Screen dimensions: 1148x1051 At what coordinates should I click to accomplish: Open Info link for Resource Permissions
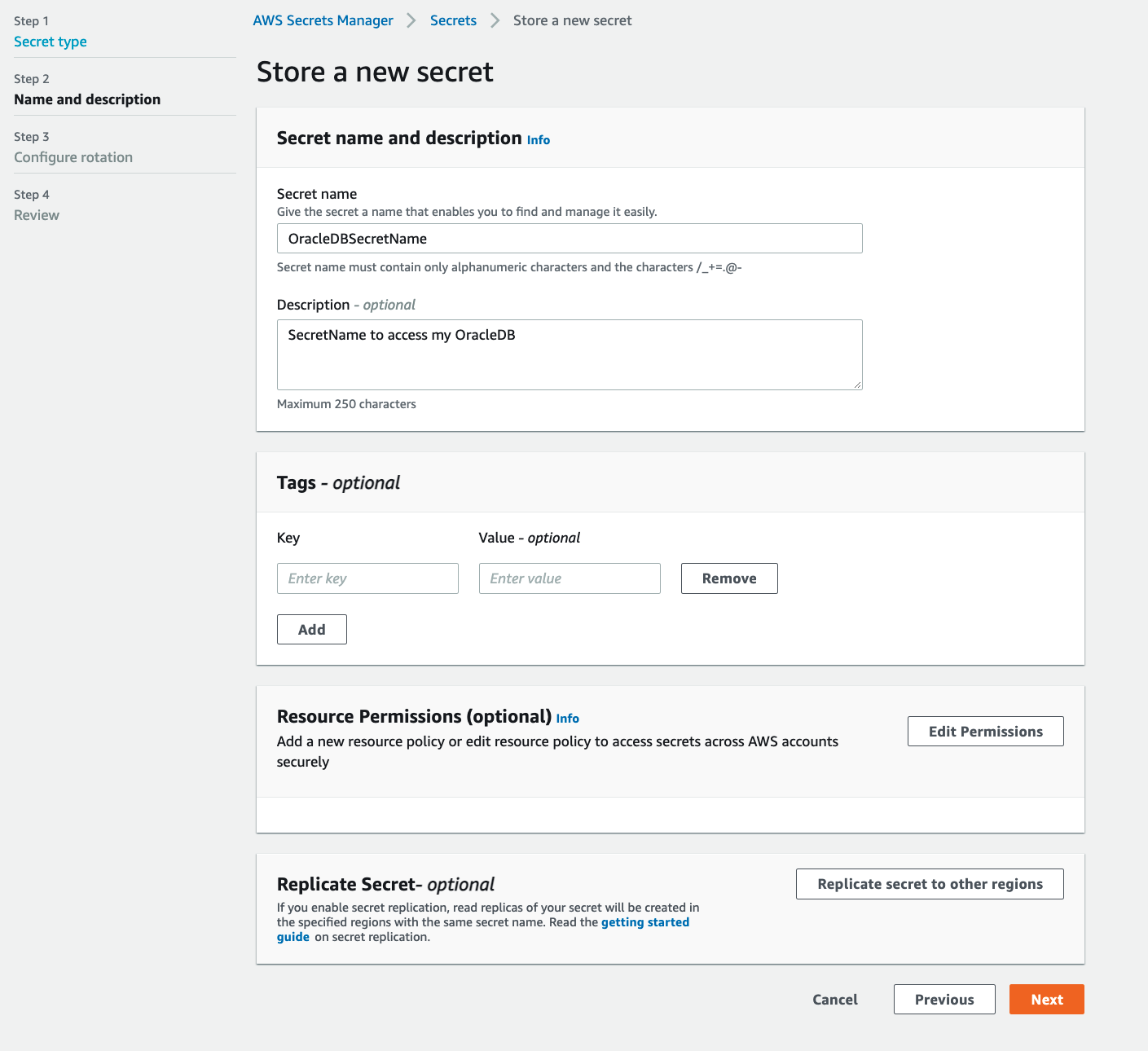pyautogui.click(x=568, y=719)
